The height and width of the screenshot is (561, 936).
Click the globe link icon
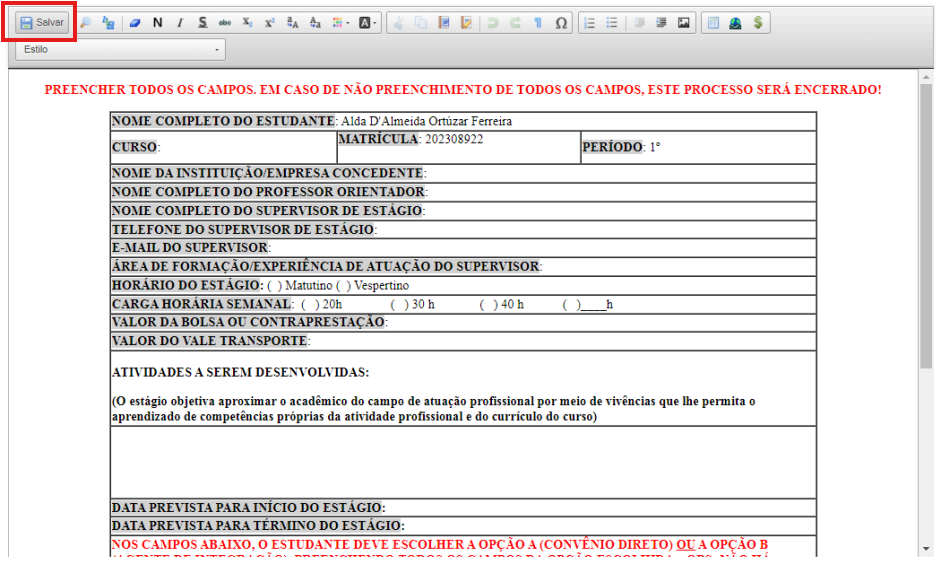point(735,23)
